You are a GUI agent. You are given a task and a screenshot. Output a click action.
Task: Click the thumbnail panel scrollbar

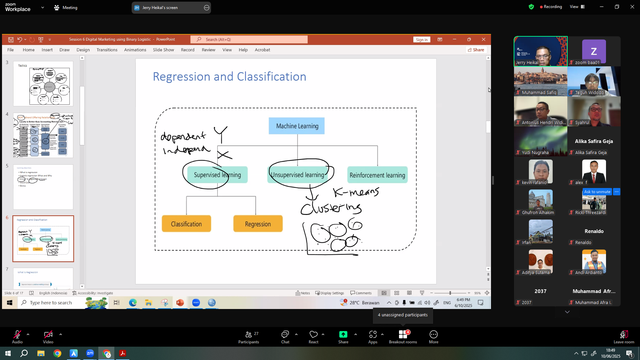[x=82, y=116]
